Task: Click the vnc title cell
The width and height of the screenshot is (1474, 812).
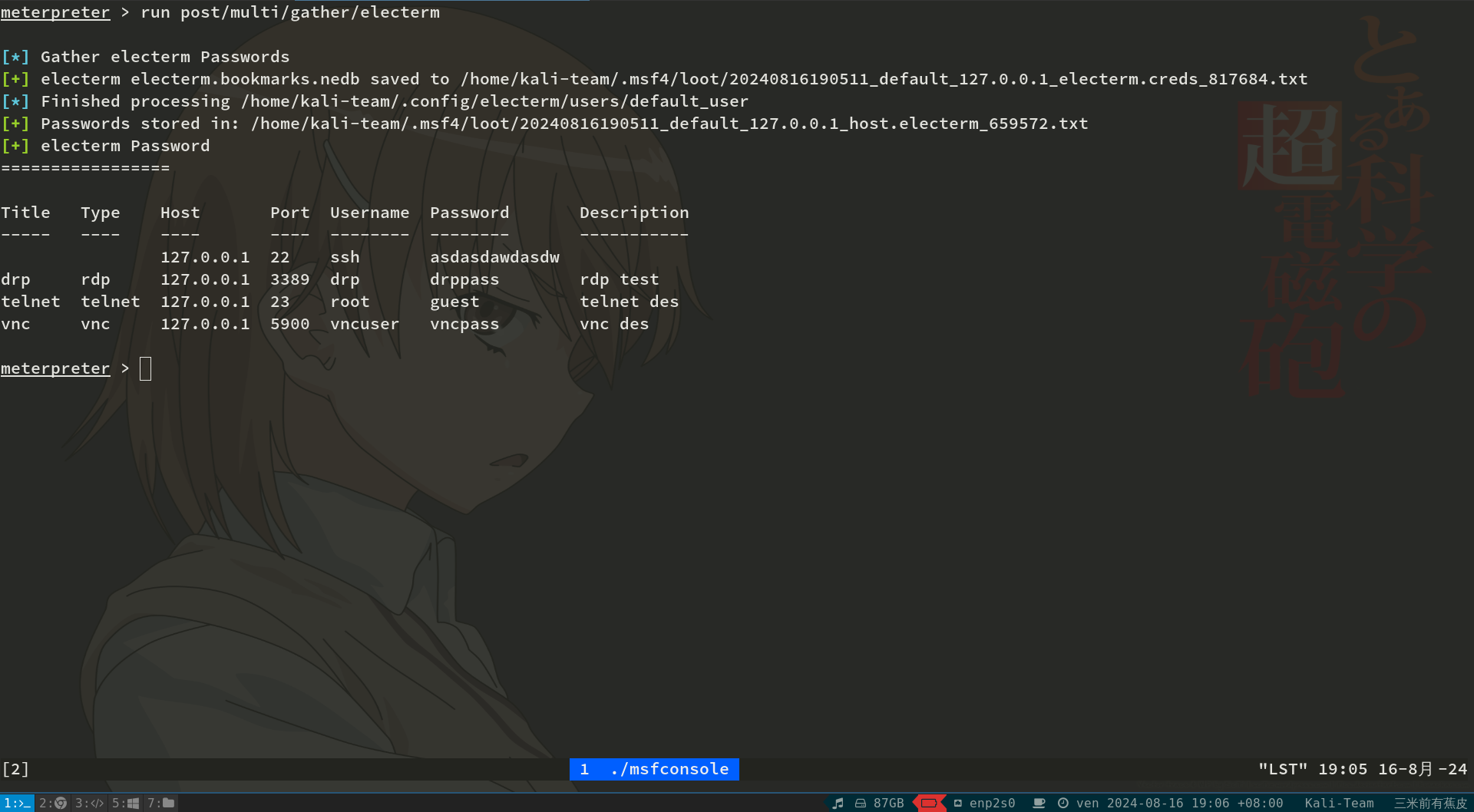Action: click(15, 324)
